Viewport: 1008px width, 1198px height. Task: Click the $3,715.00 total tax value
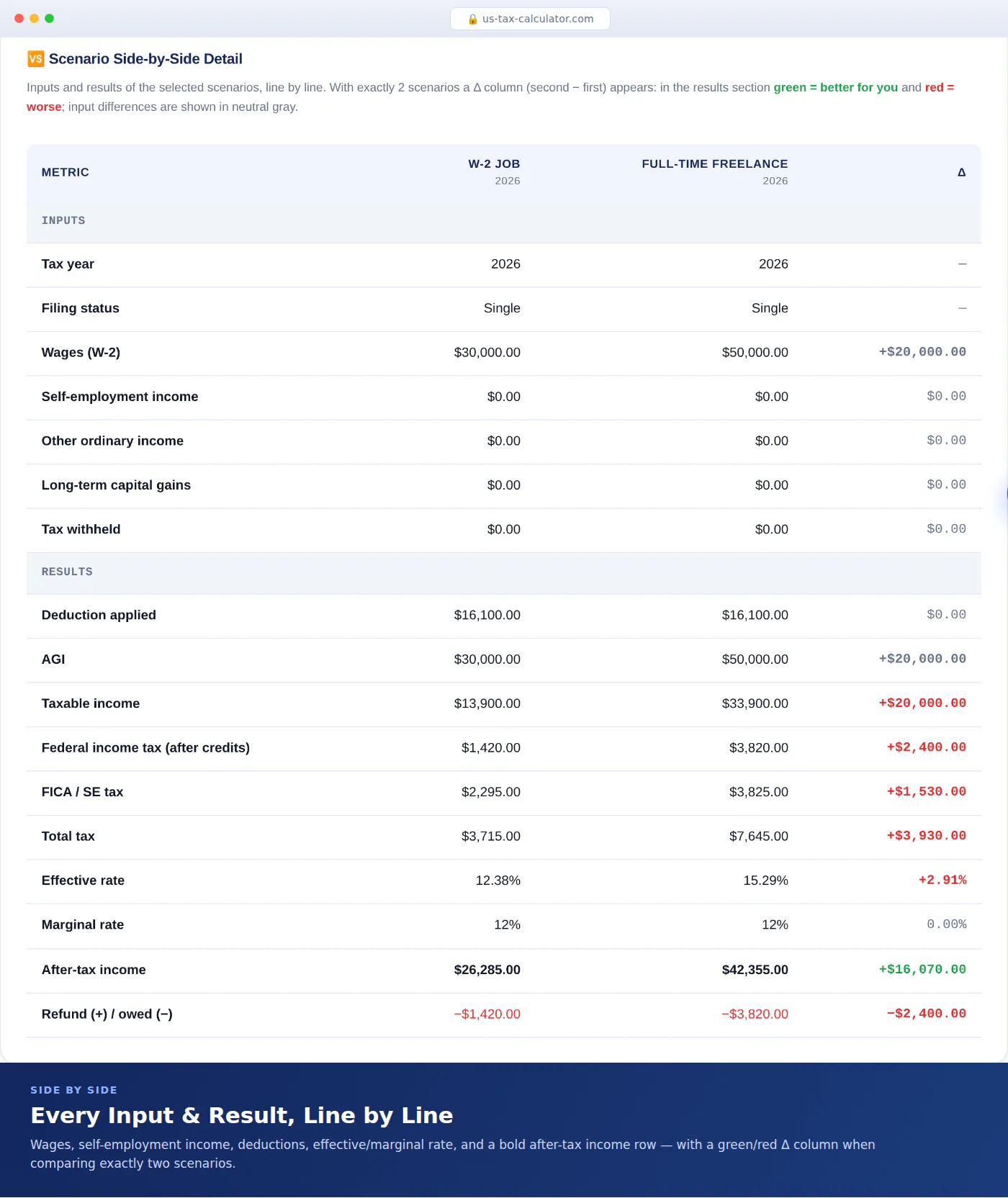click(490, 836)
